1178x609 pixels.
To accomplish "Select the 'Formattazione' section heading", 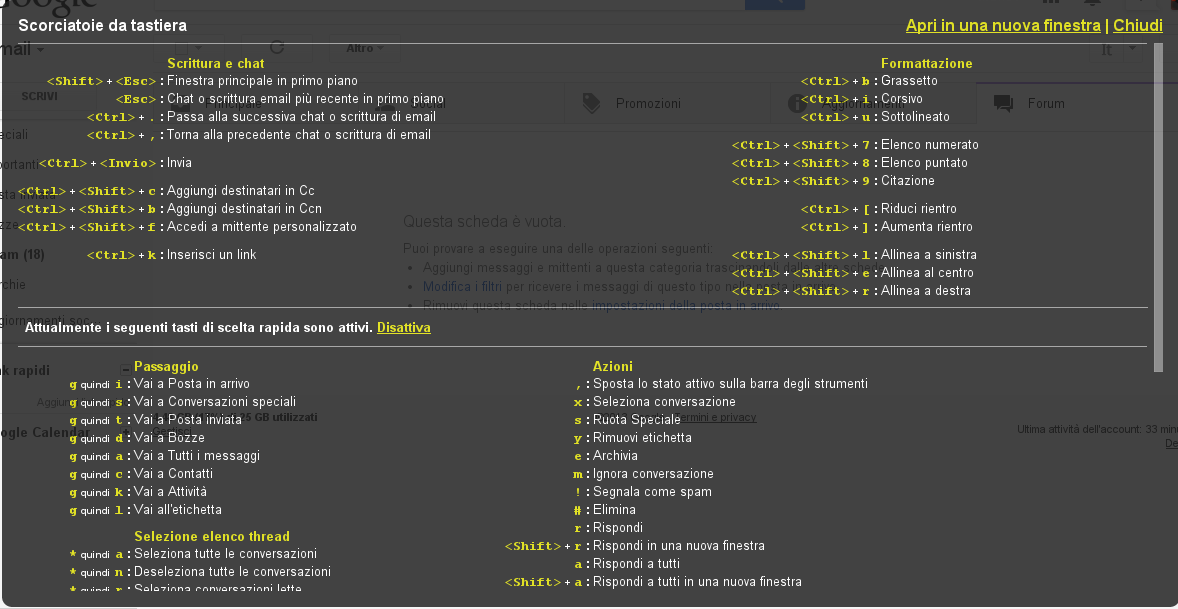I will pos(926,64).
